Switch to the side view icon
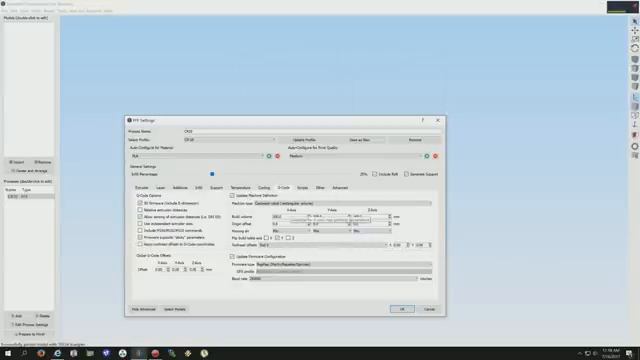640x360 pixels. 635,87
